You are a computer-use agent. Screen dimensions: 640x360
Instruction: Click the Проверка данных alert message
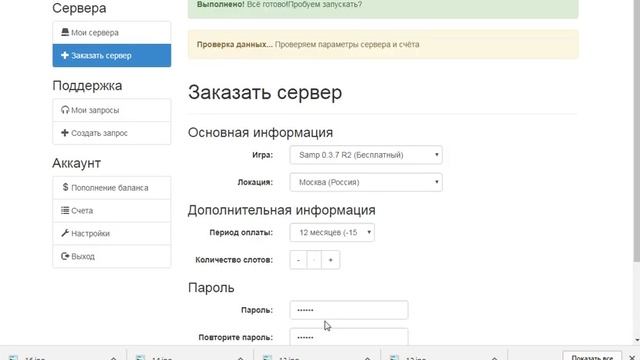click(383, 44)
